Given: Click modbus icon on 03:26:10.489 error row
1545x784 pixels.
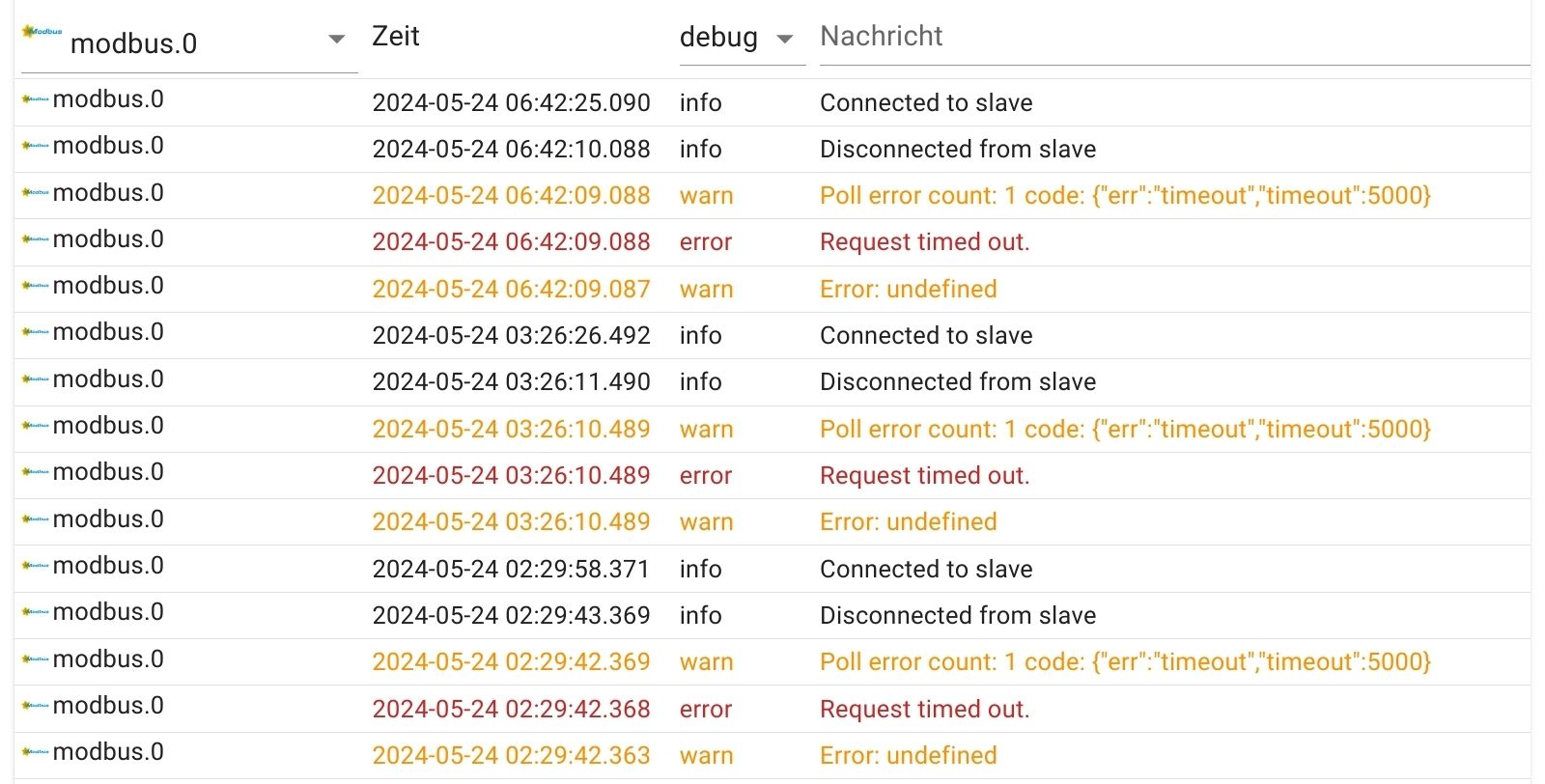Looking at the screenshot, I should click(x=36, y=472).
